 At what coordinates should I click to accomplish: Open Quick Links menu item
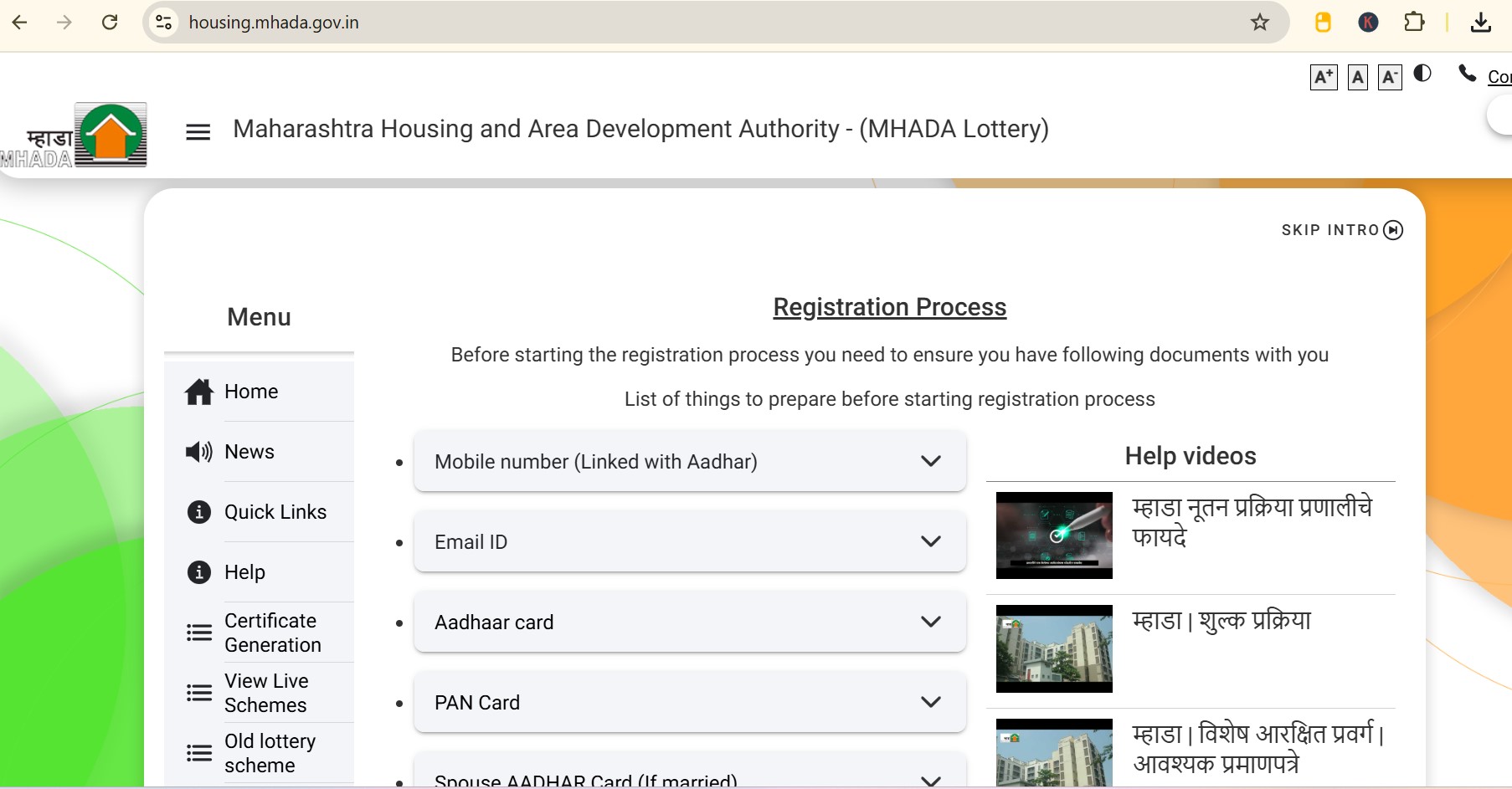(x=260, y=512)
